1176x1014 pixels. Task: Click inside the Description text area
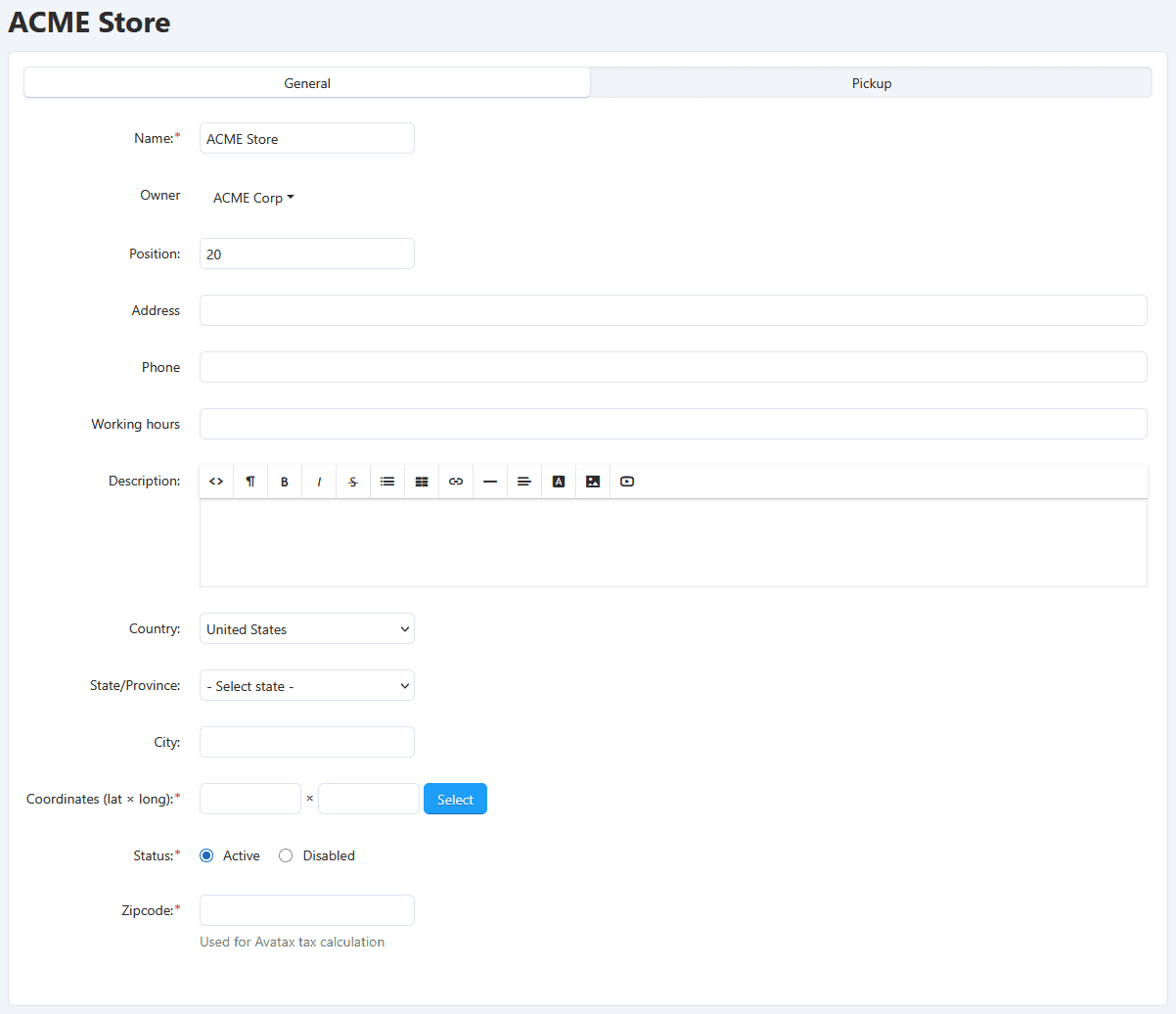(673, 543)
